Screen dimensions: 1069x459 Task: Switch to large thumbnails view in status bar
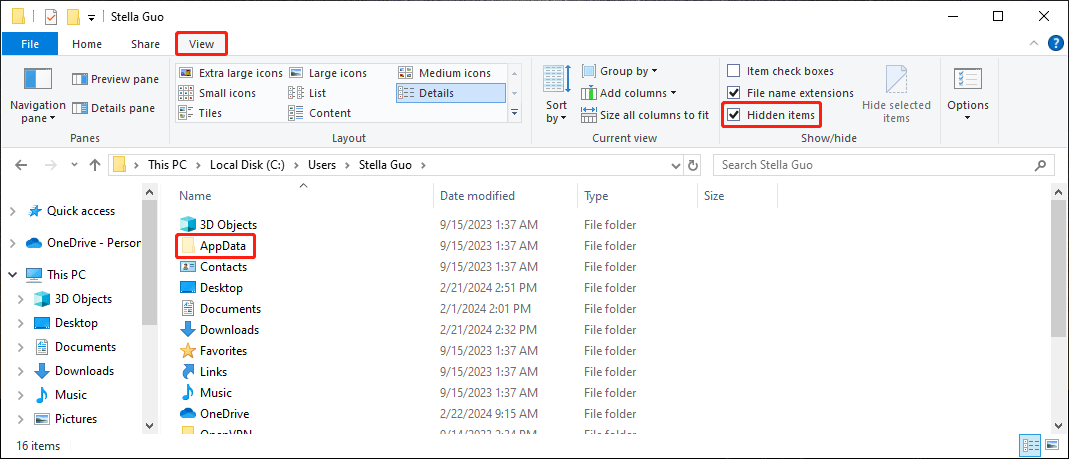pyautogui.click(x=1050, y=446)
